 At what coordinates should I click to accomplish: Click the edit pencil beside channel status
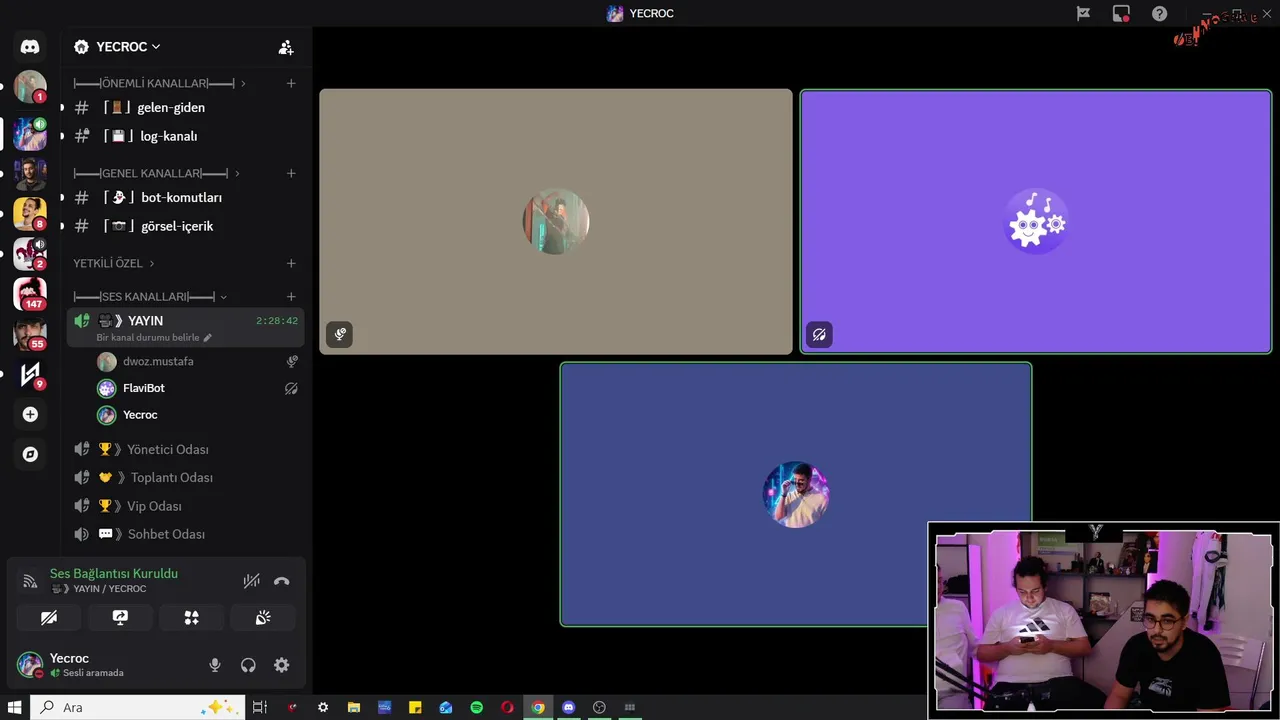(x=208, y=338)
